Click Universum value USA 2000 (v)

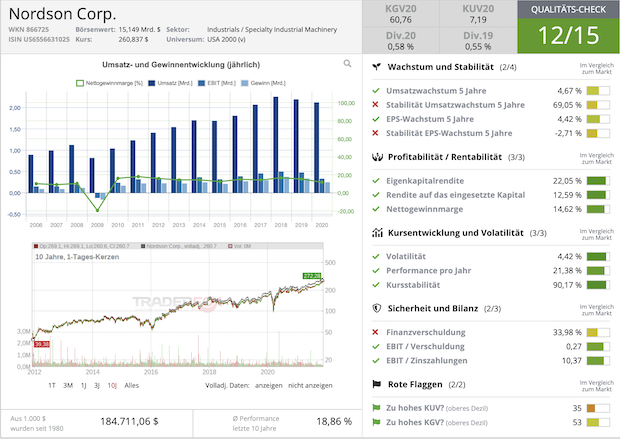click(226, 39)
